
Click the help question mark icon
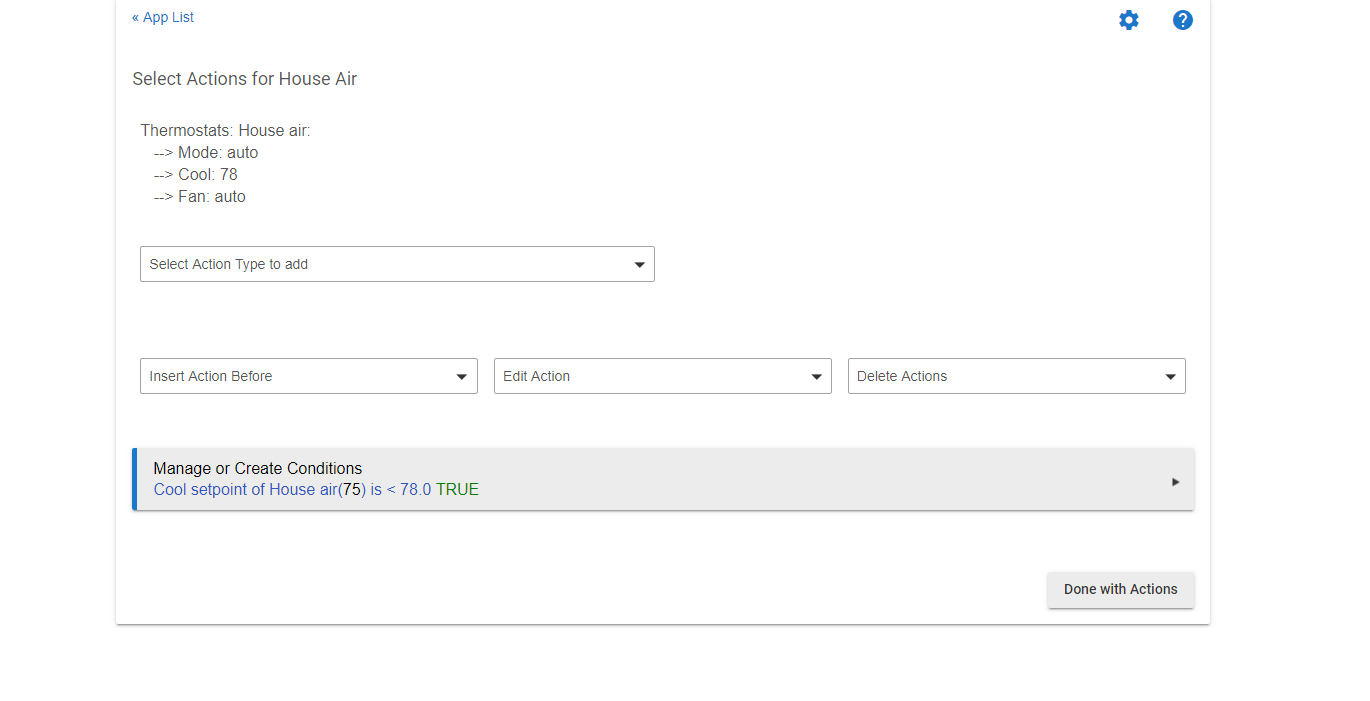1183,20
